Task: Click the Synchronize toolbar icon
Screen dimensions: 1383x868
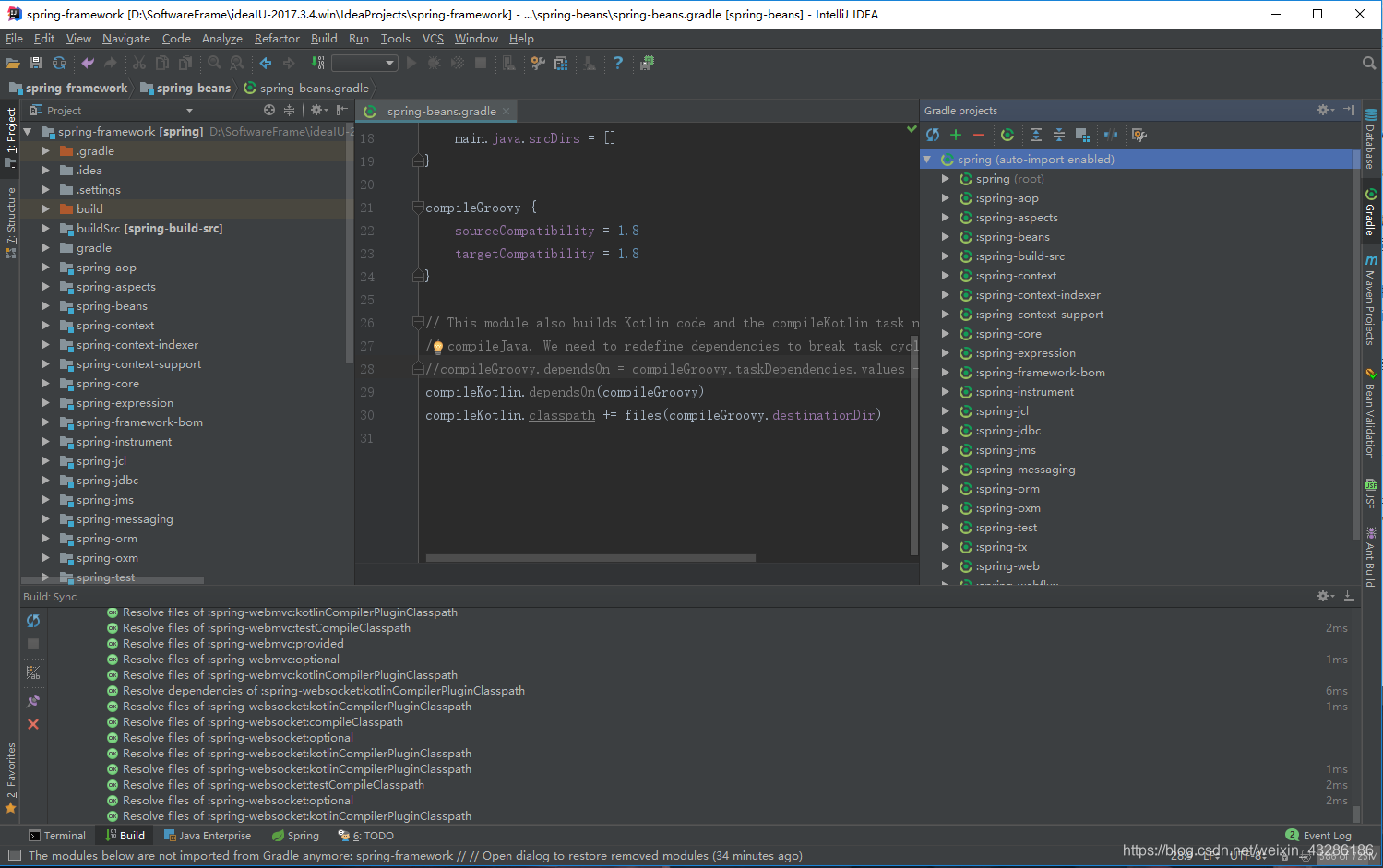Action: point(59,64)
